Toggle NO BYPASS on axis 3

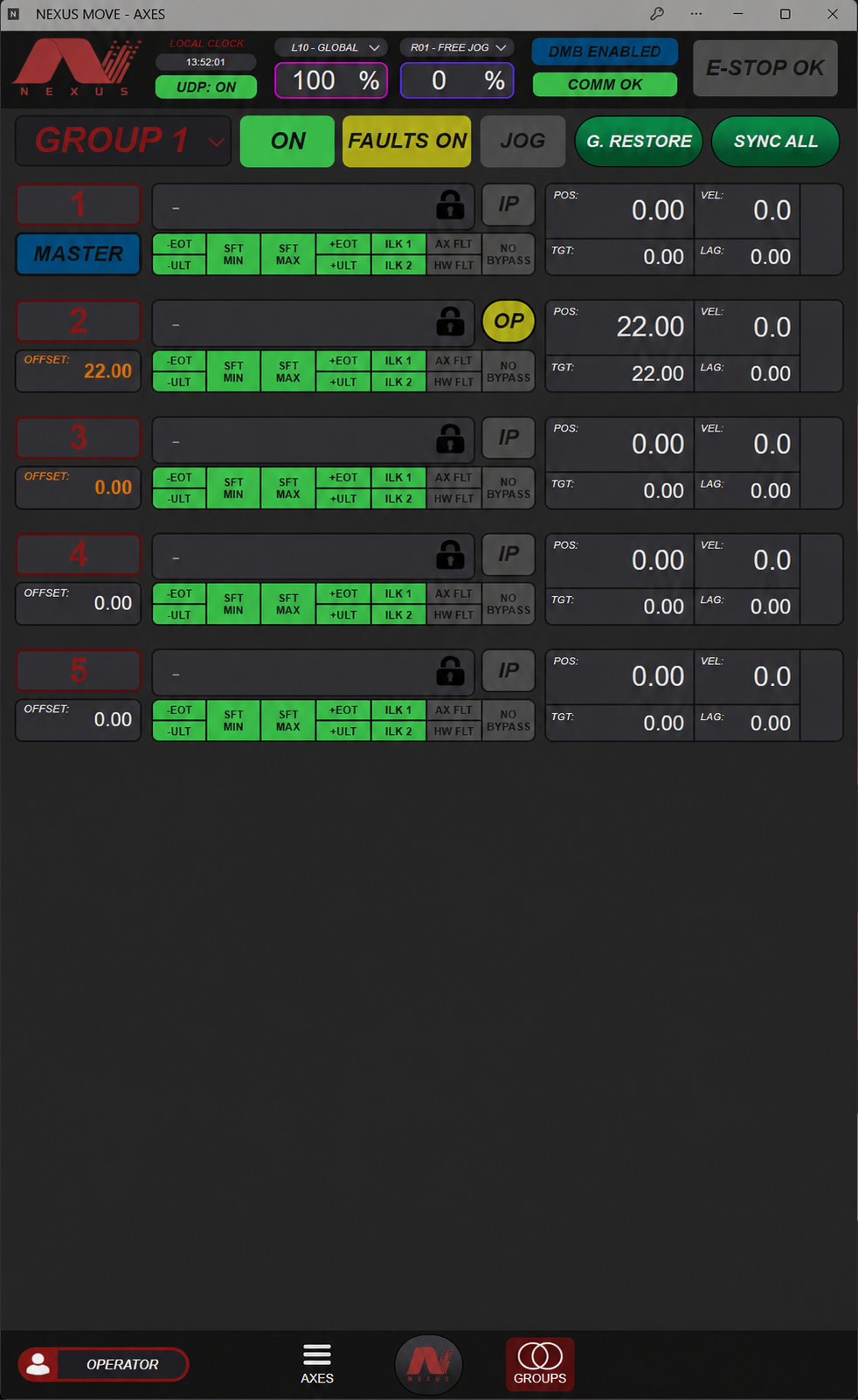pyautogui.click(x=509, y=488)
